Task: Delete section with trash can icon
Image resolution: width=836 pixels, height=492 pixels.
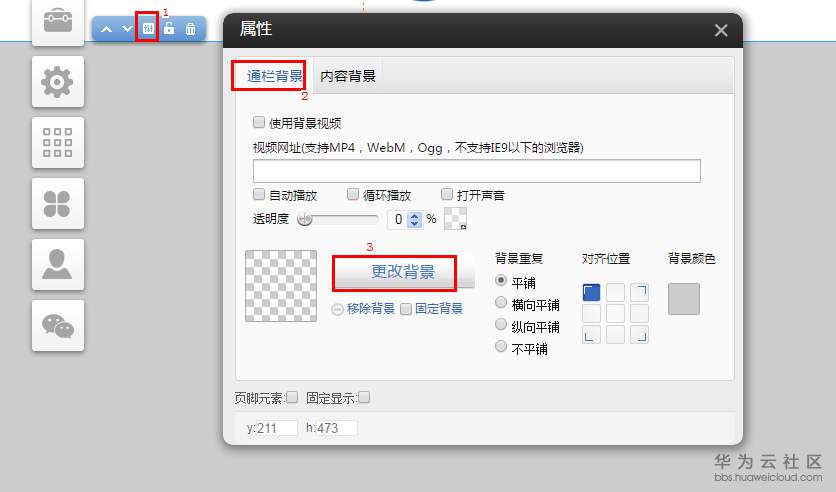Action: click(190, 29)
